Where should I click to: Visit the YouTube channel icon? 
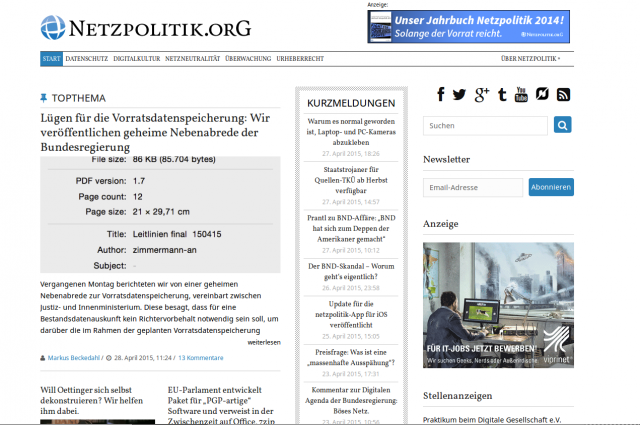click(x=521, y=95)
